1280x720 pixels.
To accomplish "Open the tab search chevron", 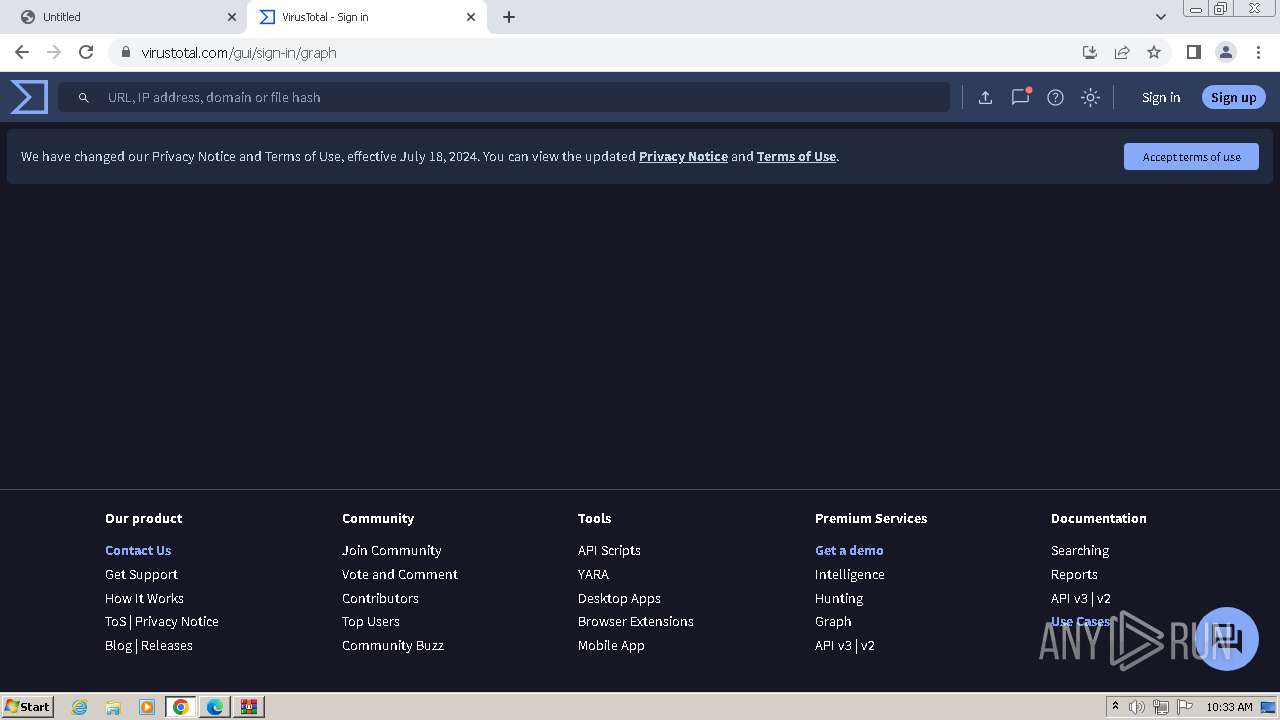I will [1161, 17].
